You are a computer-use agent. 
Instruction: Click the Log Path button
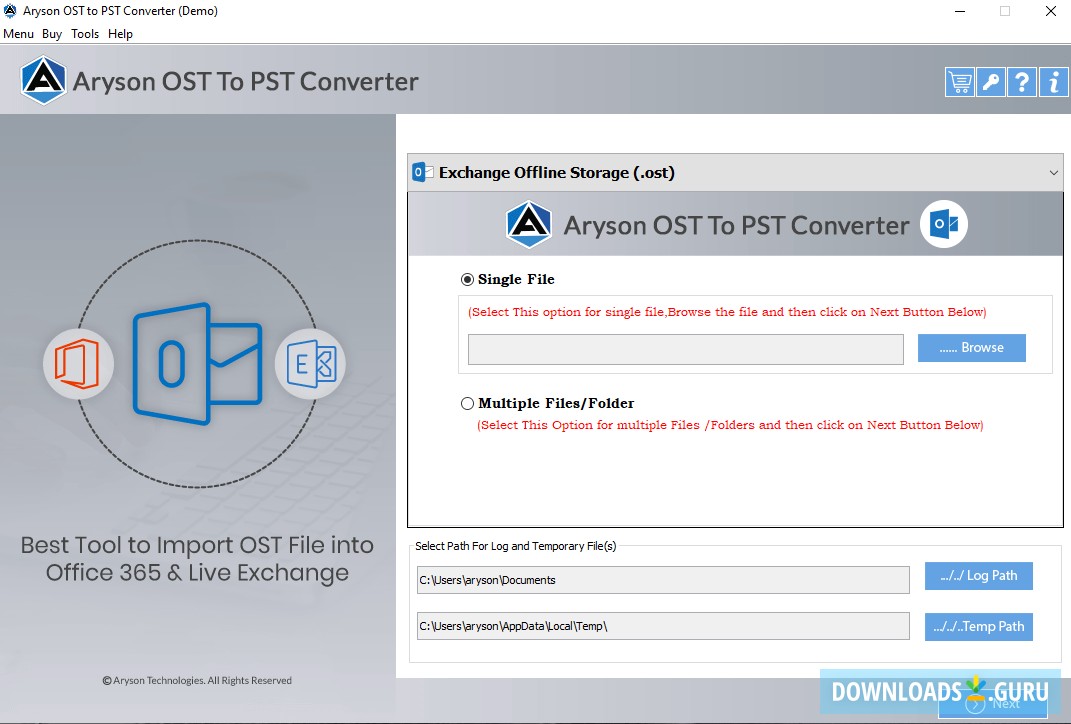pyautogui.click(x=978, y=576)
